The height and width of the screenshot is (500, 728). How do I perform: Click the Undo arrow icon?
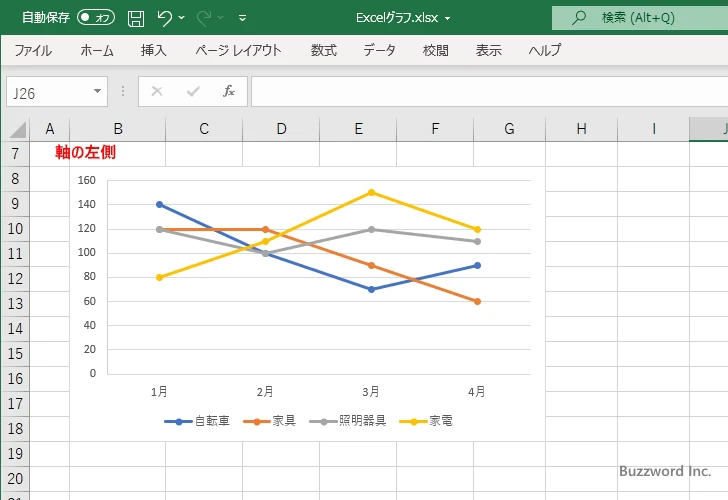tap(164, 18)
